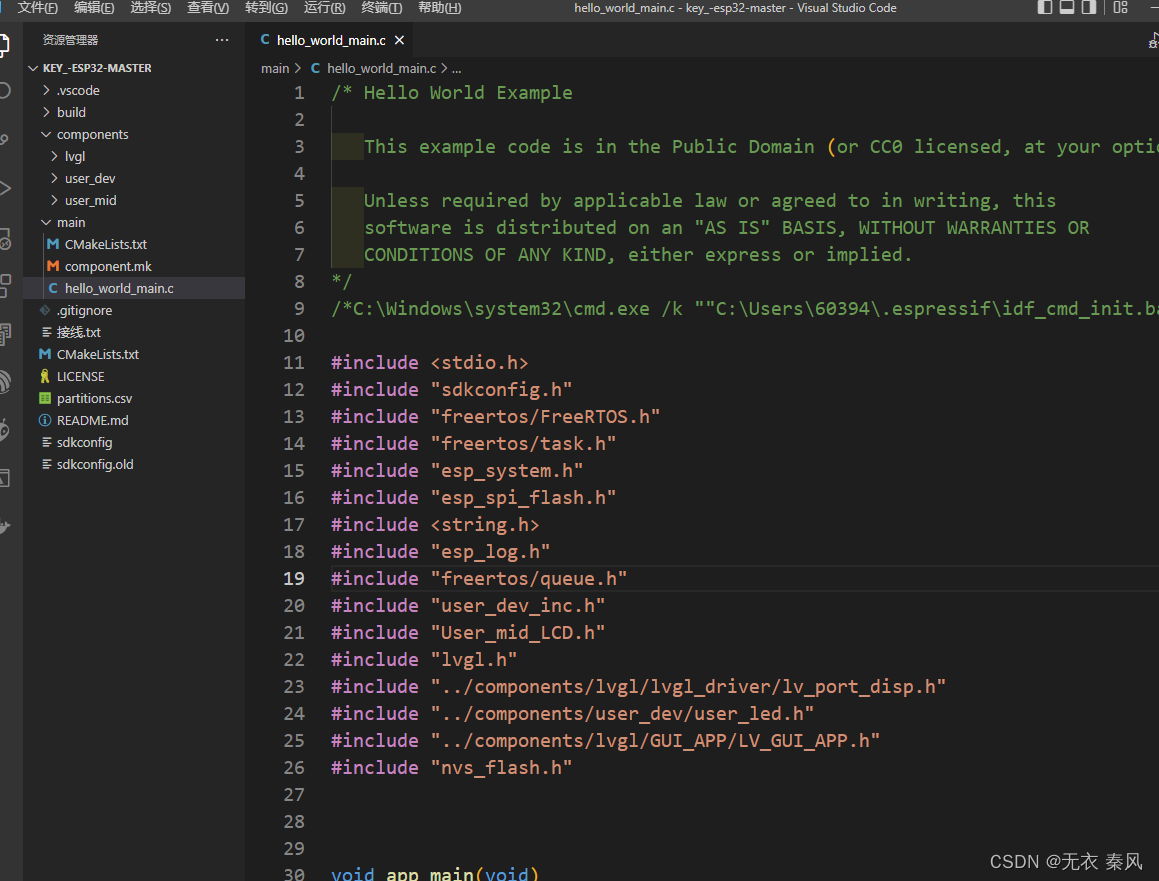The image size is (1159, 881).
Task: Open 查看(V) menu
Action: (208, 7)
